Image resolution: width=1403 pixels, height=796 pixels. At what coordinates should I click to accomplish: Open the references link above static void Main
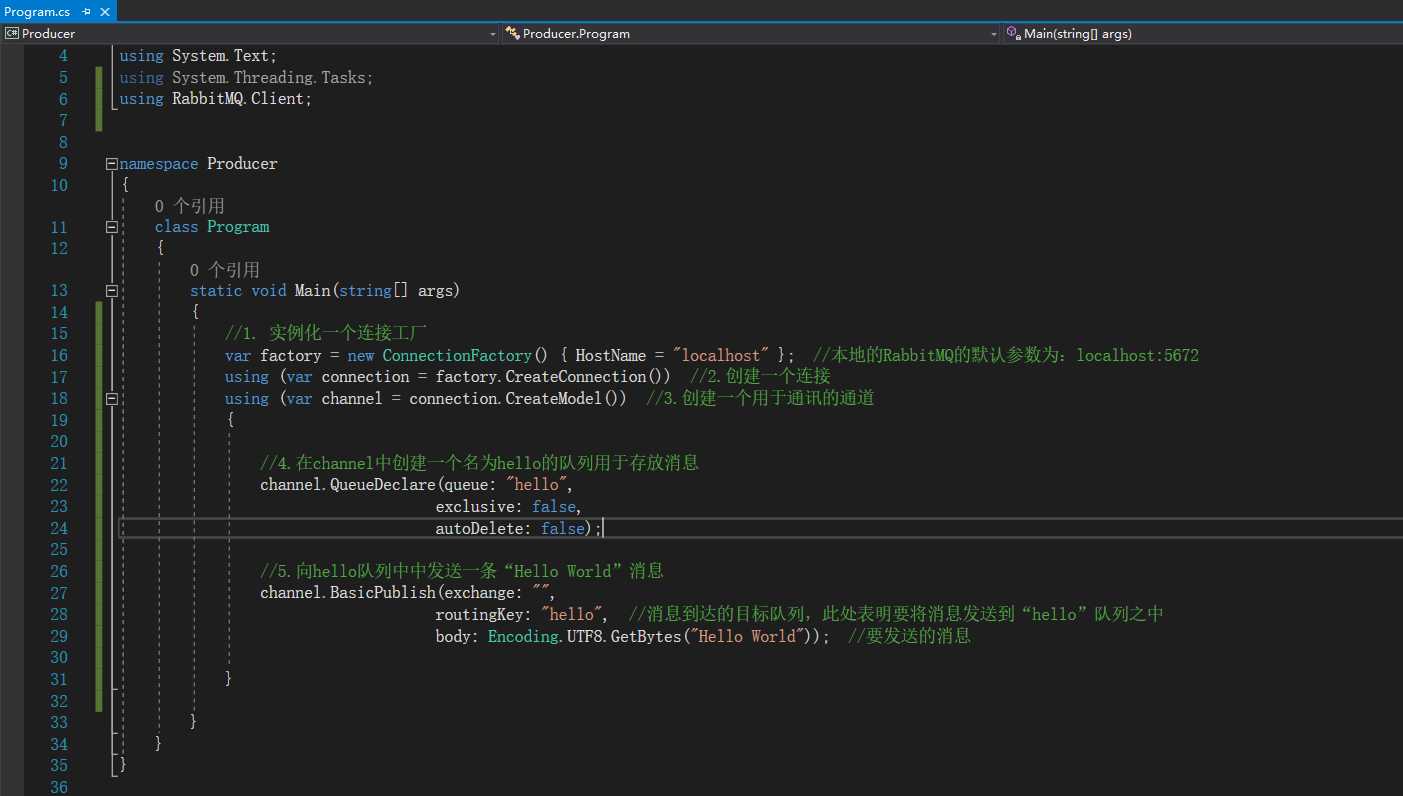tap(225, 269)
